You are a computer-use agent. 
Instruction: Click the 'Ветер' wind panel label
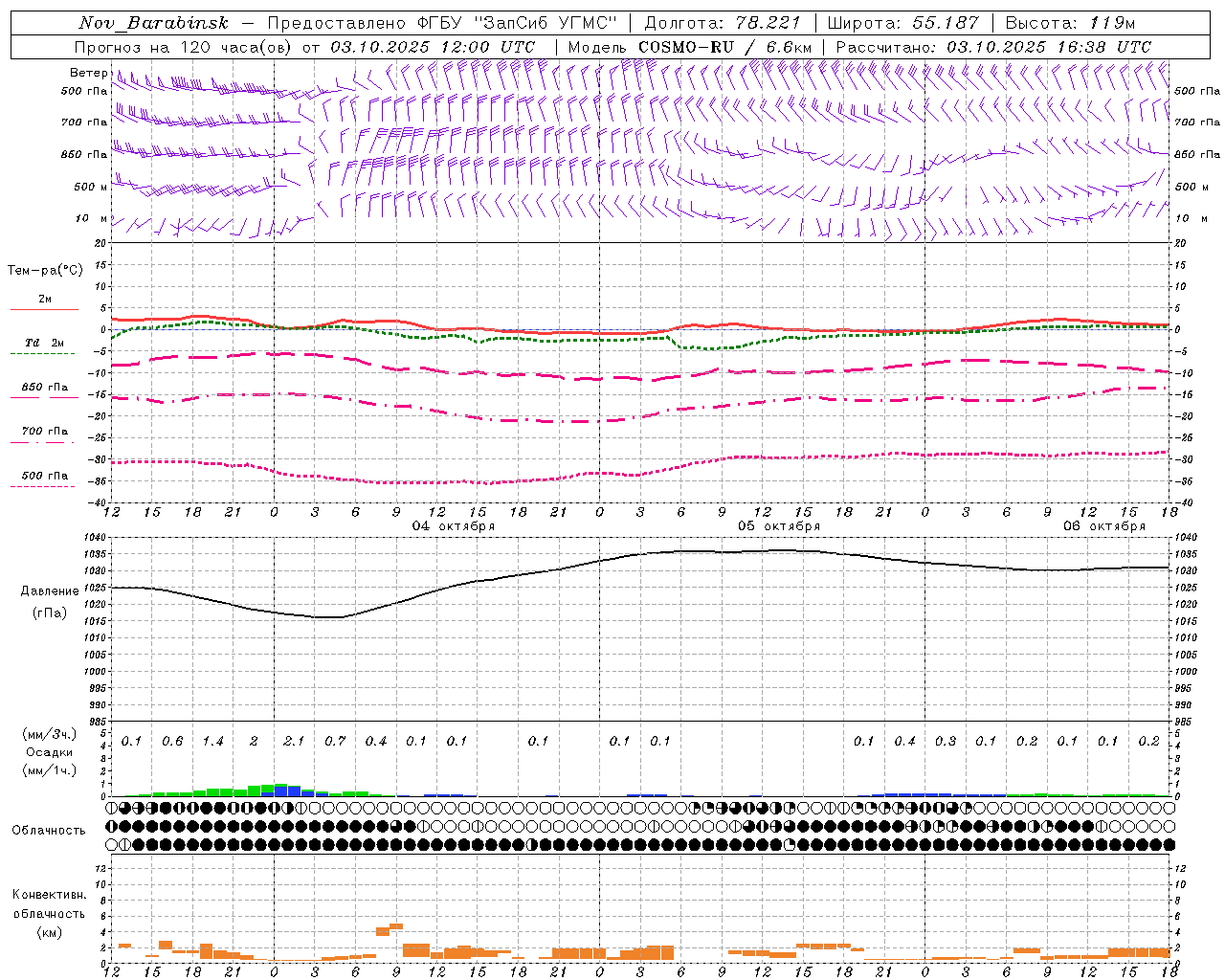click(88, 73)
